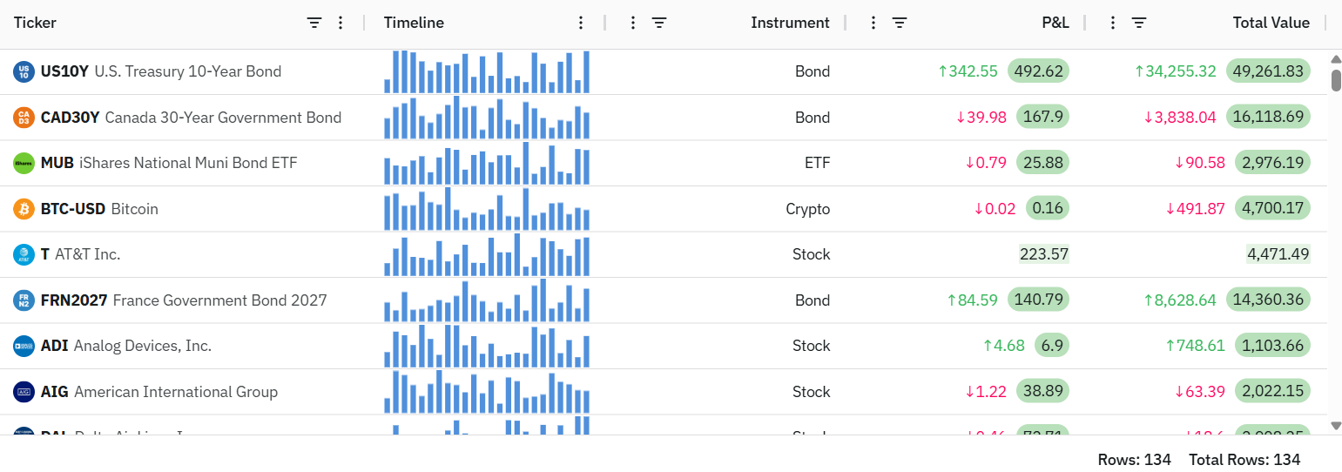Screen dimensions: 1342x472
Task: Click the Bitcoin logo icon
Action: click(x=24, y=209)
